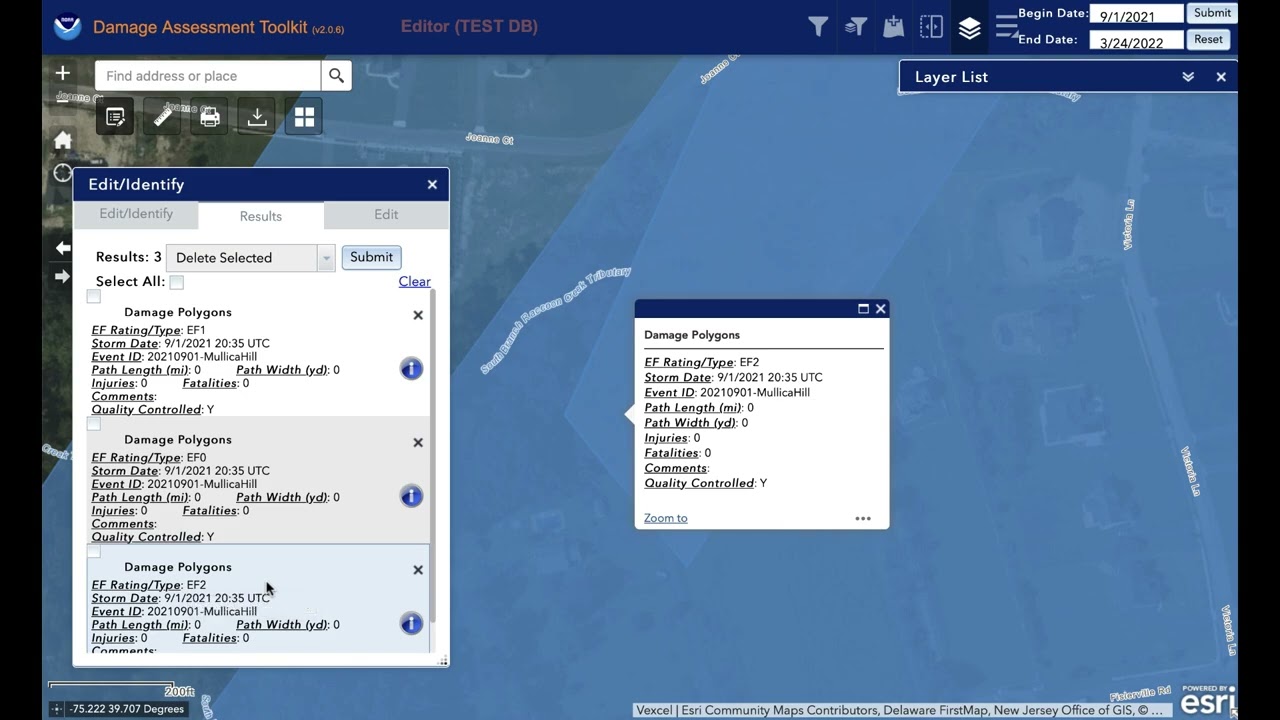Click the Edit/Identify panel title bar text
This screenshot has width=1280, height=720.
[136, 184]
